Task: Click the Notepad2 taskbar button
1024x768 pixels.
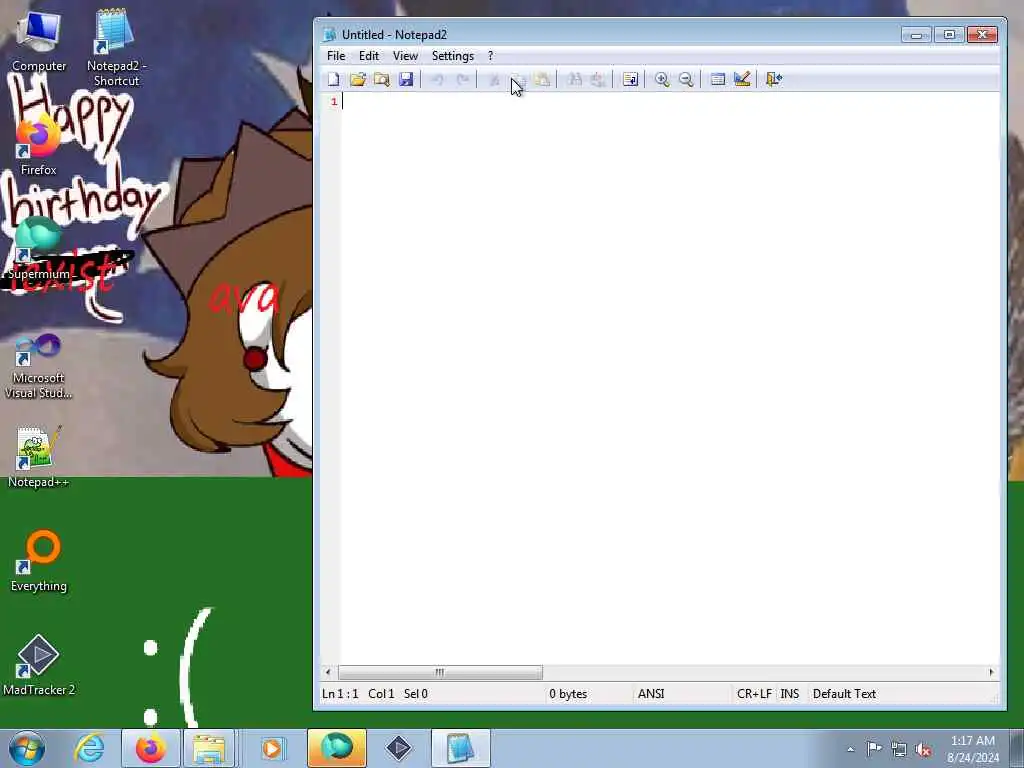Action: [x=460, y=748]
